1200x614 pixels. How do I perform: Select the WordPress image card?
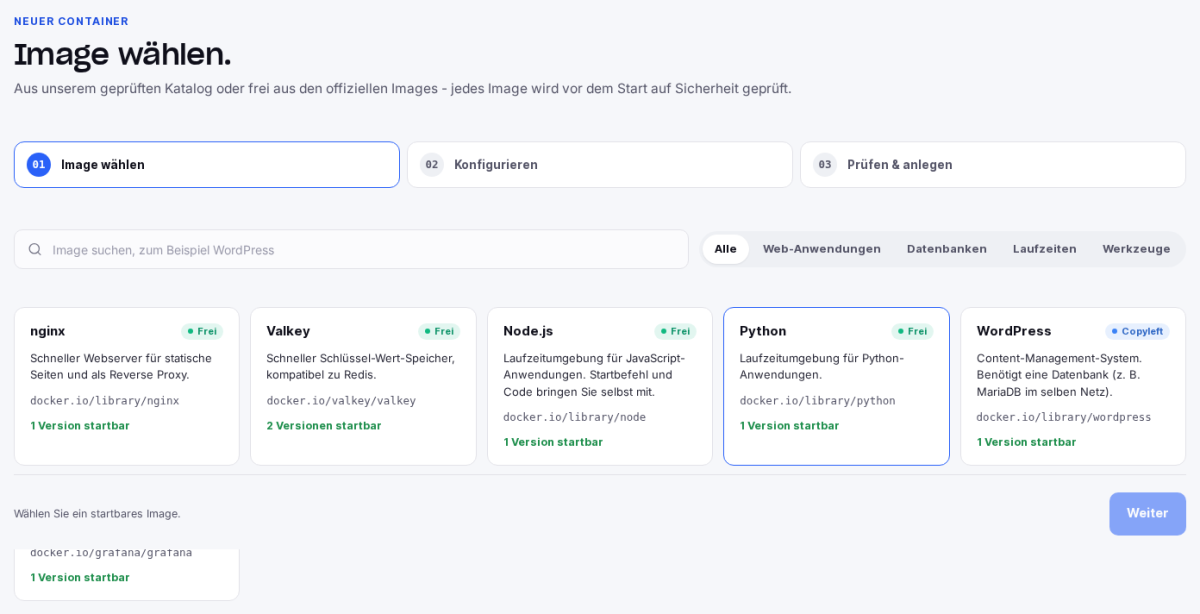(1073, 386)
